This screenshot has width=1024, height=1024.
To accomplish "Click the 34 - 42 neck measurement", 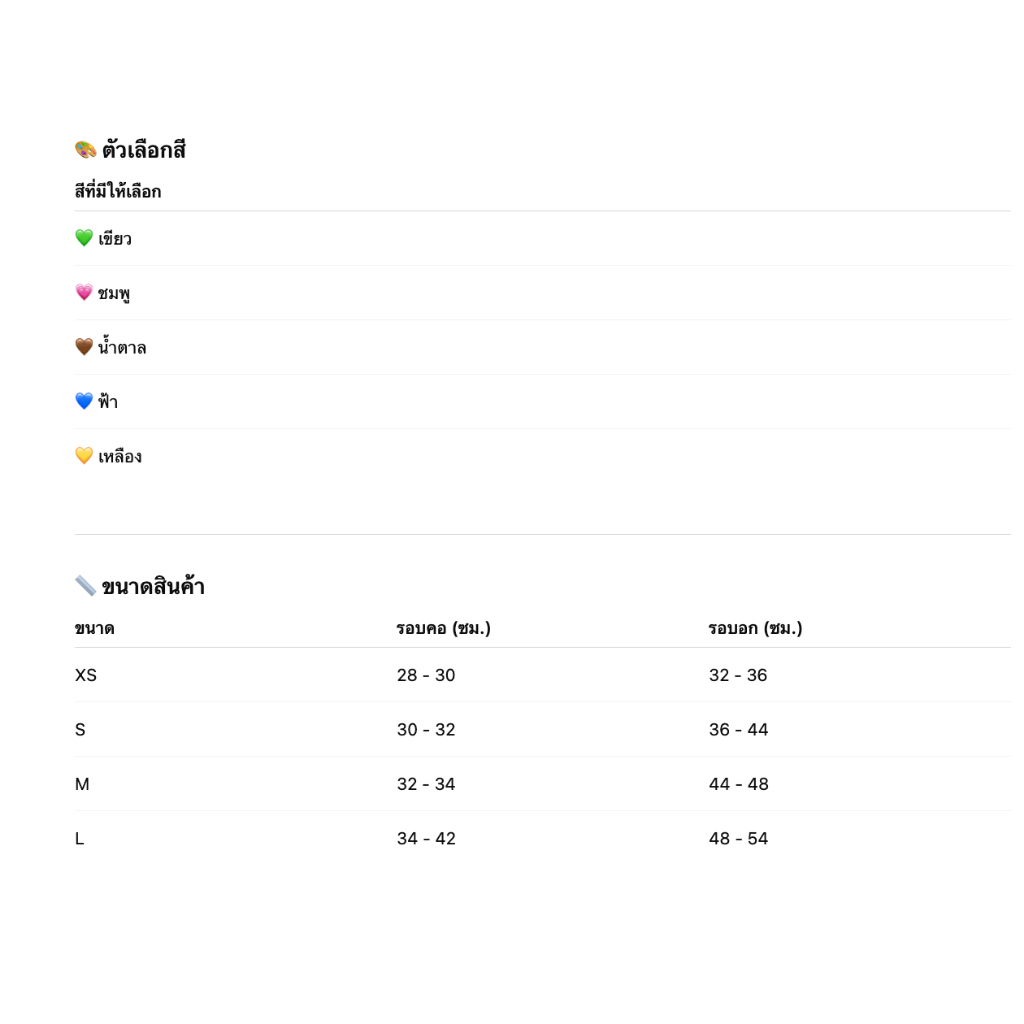I will click(426, 839).
